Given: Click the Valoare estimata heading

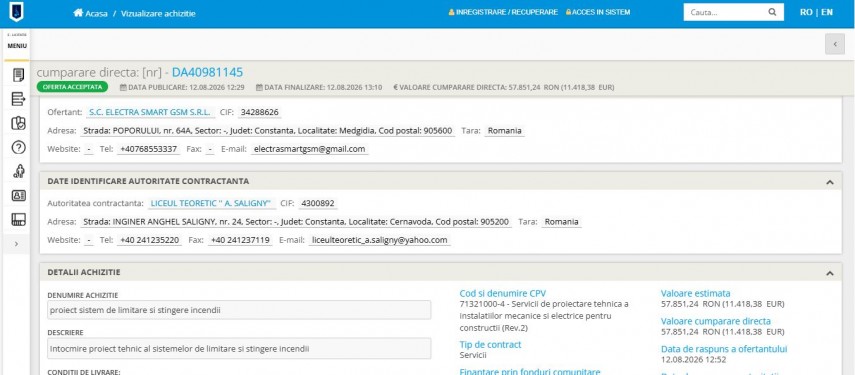Looking at the screenshot, I should point(695,293).
